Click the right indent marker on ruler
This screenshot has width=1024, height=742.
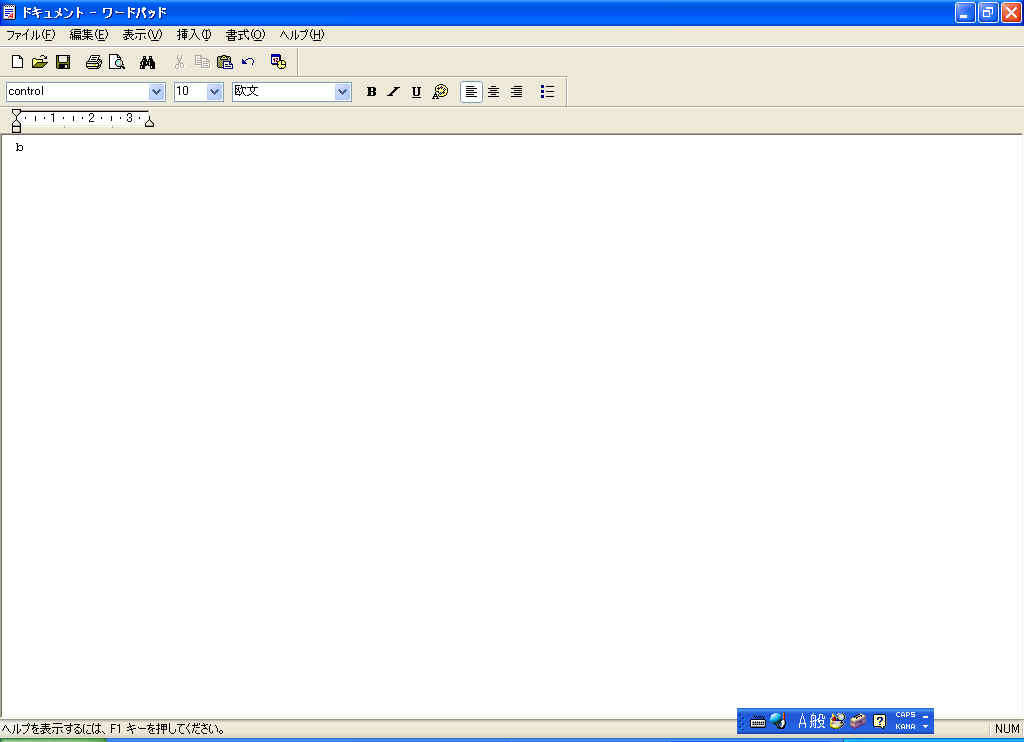(x=150, y=121)
